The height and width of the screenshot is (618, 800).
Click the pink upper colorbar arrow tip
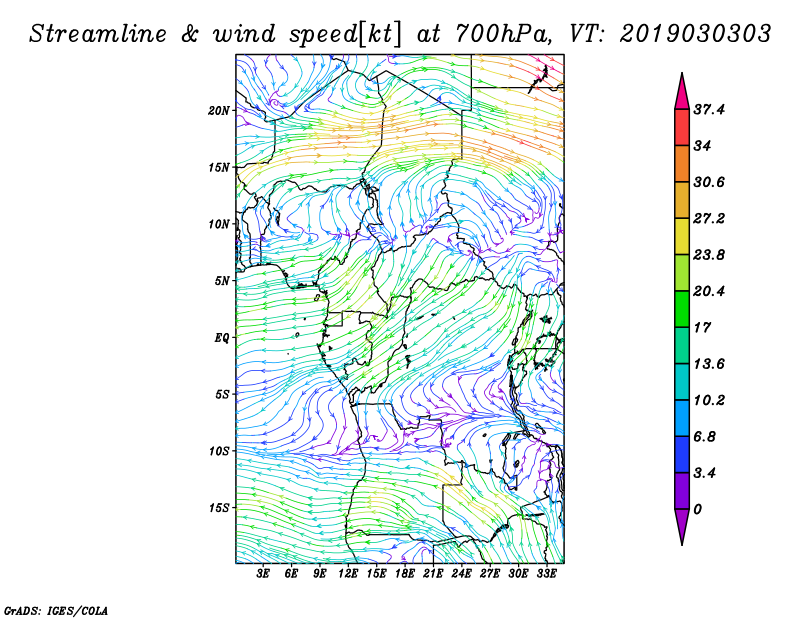(x=682, y=92)
